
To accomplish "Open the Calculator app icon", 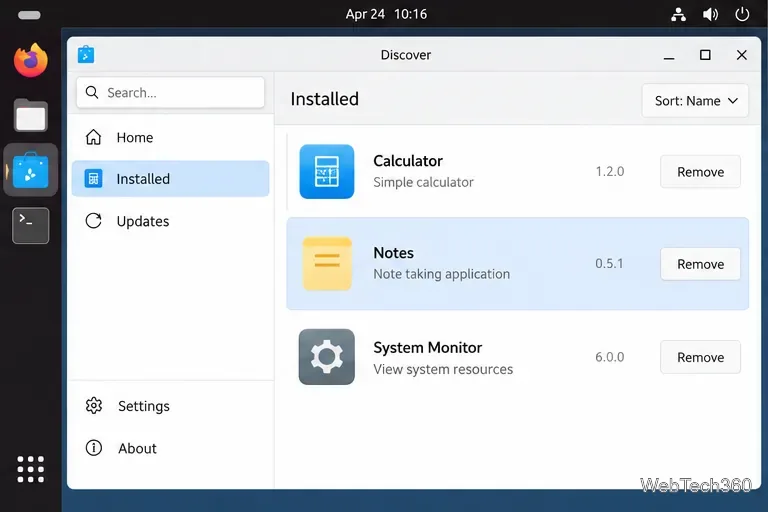I will pos(327,171).
